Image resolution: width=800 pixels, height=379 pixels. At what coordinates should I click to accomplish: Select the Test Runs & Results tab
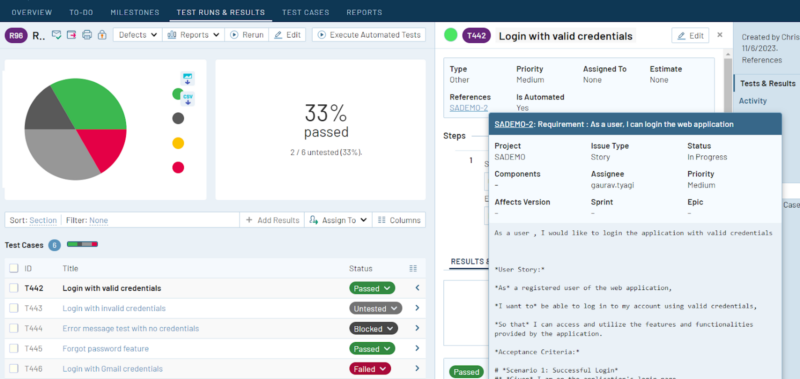pos(221,12)
